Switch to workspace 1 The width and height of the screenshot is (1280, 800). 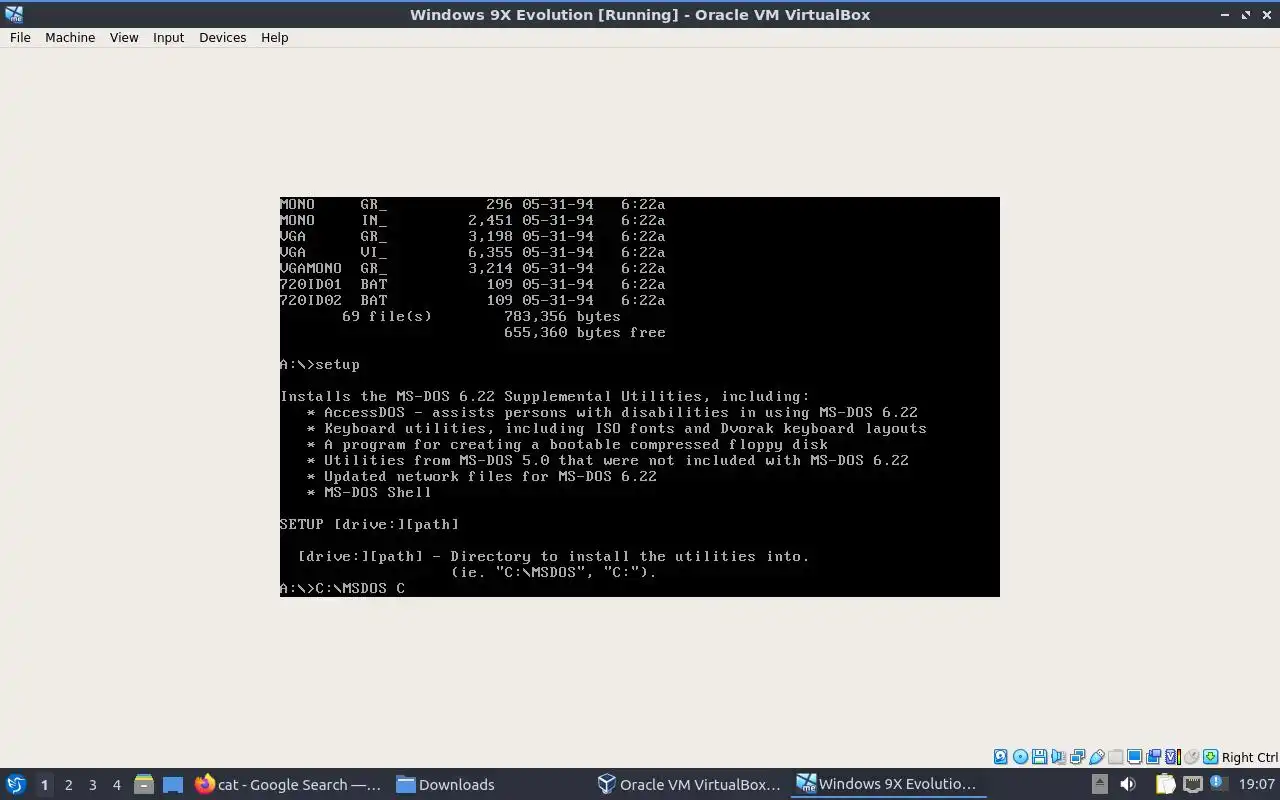[44, 784]
